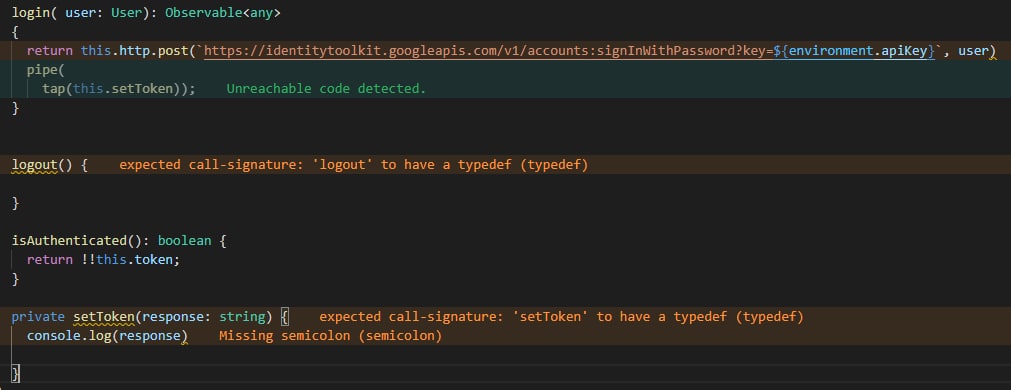Viewport: 1011px width, 390px height.
Task: Click the 'Missing semicolon (semicolon)' warning
Action: (331, 336)
